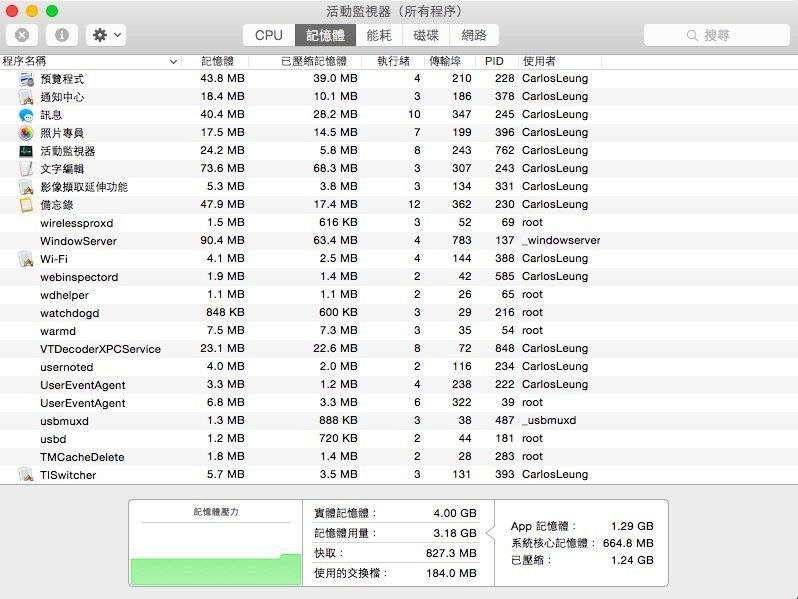Select the 預覽程式 app icon
798x599 pixels.
click(x=26, y=79)
